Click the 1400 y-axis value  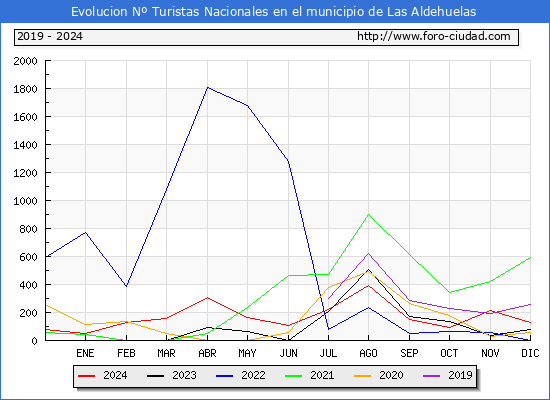25,145
